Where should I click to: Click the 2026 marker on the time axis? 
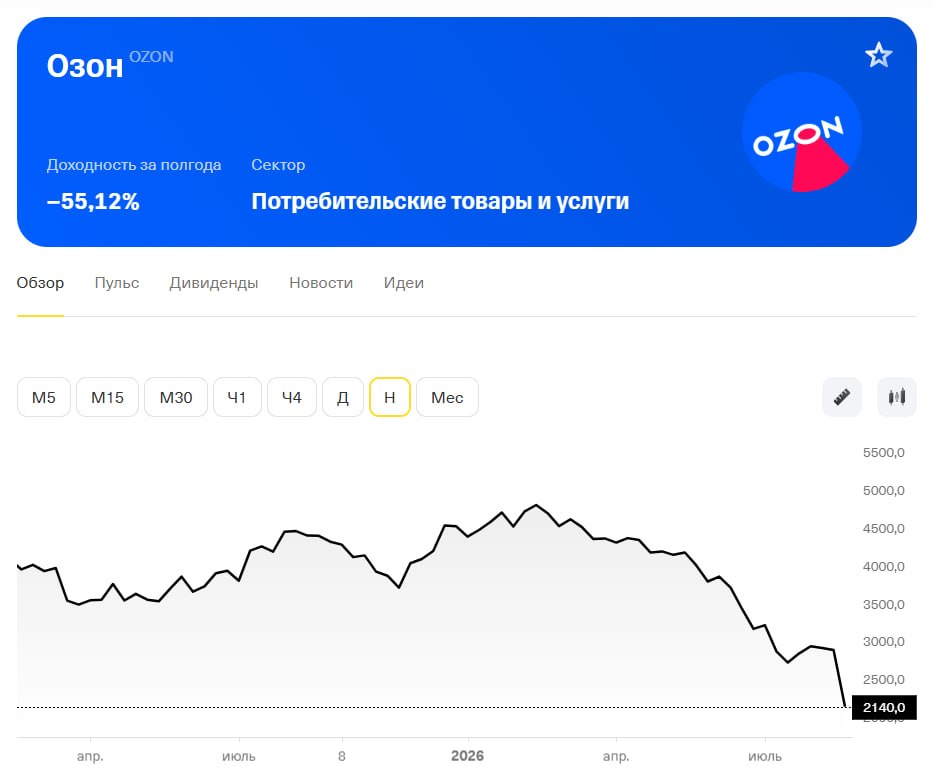pos(468,756)
